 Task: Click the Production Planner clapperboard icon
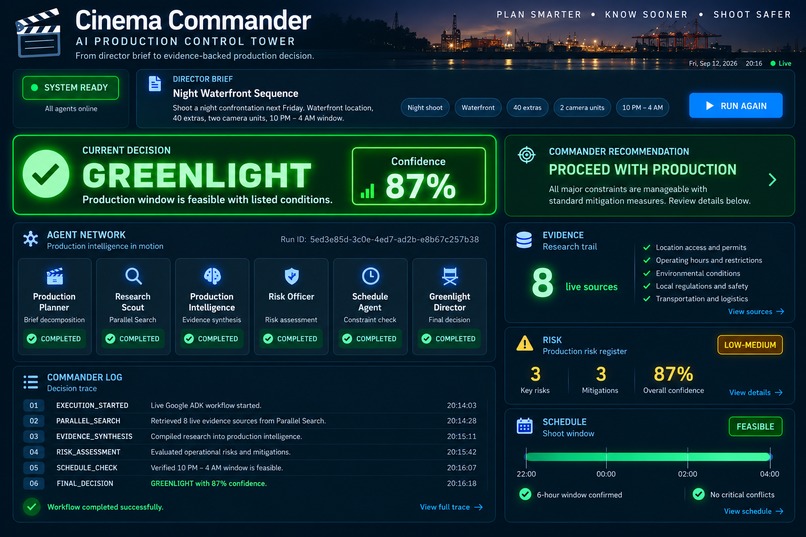(x=54, y=276)
